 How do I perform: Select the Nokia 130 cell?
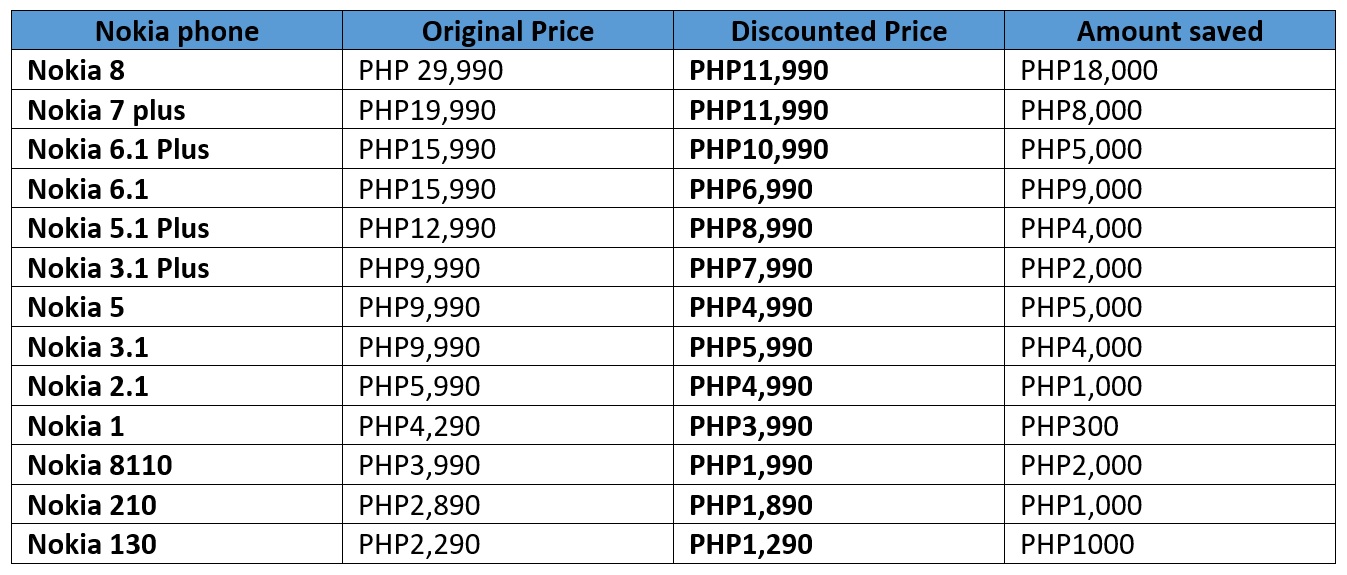(x=177, y=544)
